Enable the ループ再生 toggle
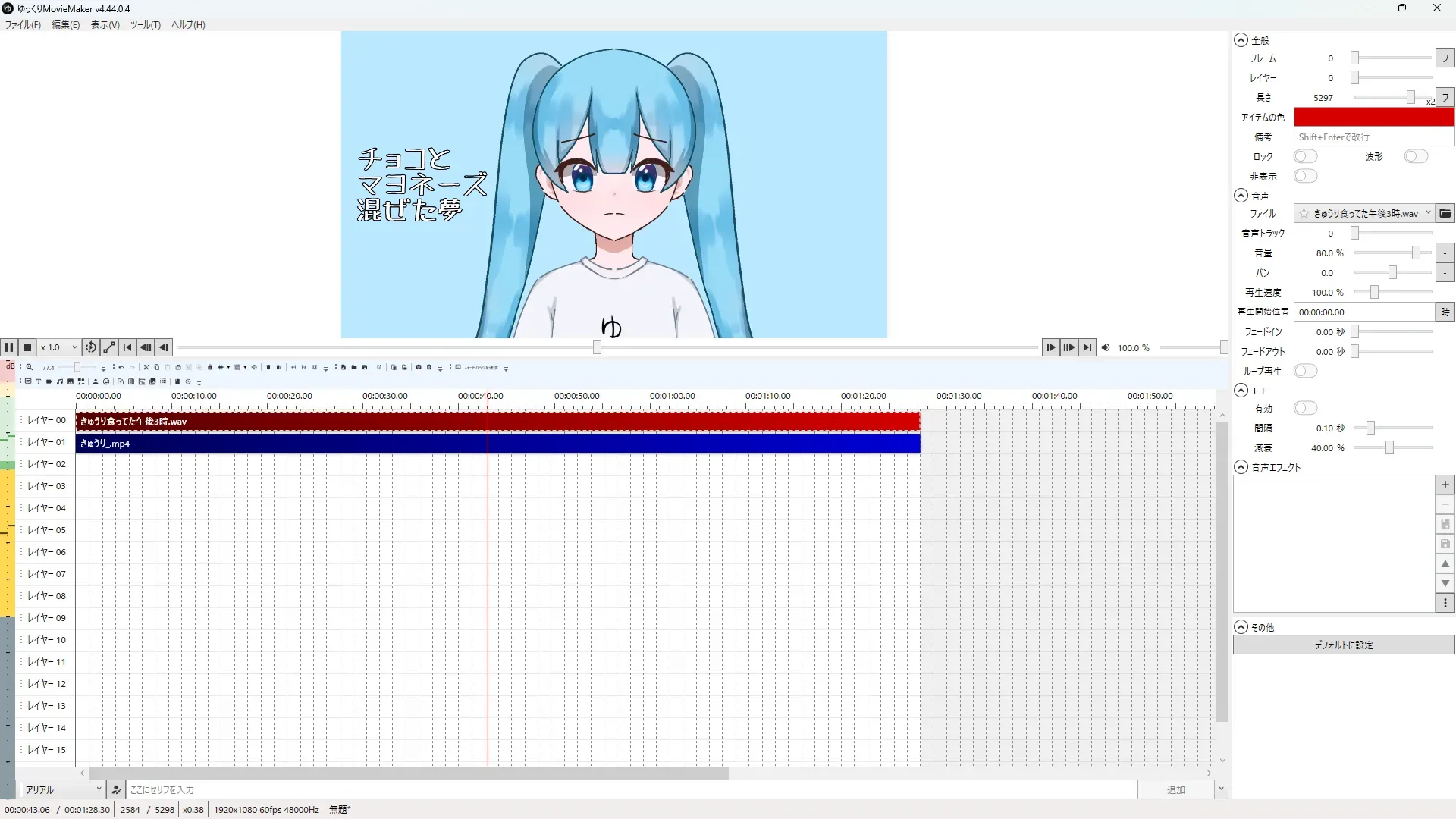Screen dimensions: 1456x819 (1305, 371)
